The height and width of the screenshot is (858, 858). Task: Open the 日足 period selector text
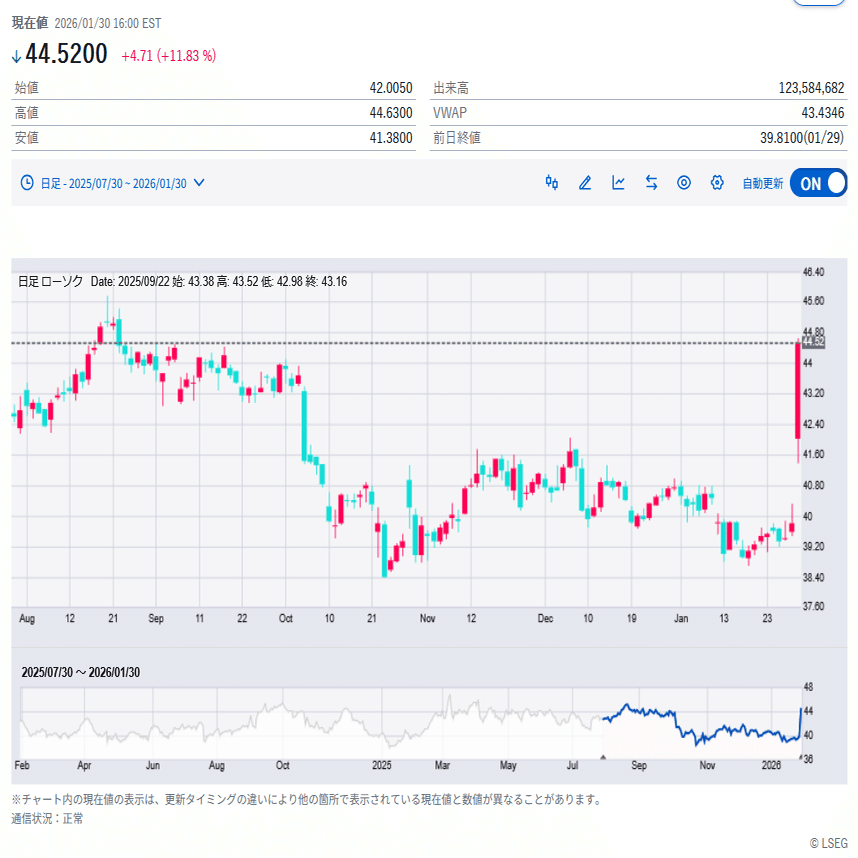[x=50, y=183]
